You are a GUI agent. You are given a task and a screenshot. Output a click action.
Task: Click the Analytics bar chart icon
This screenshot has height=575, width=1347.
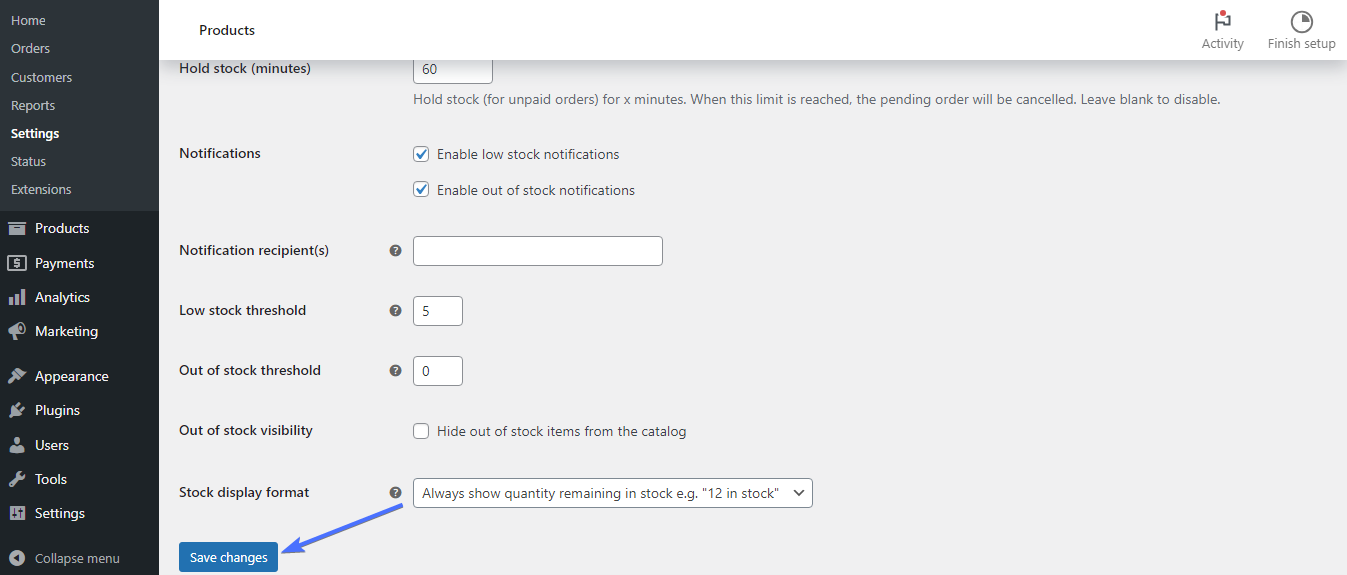[16, 297]
